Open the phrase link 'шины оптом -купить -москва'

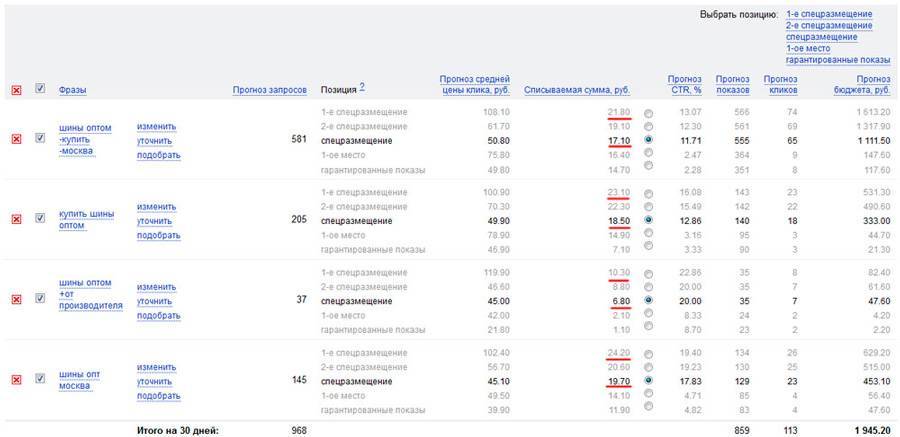85,140
